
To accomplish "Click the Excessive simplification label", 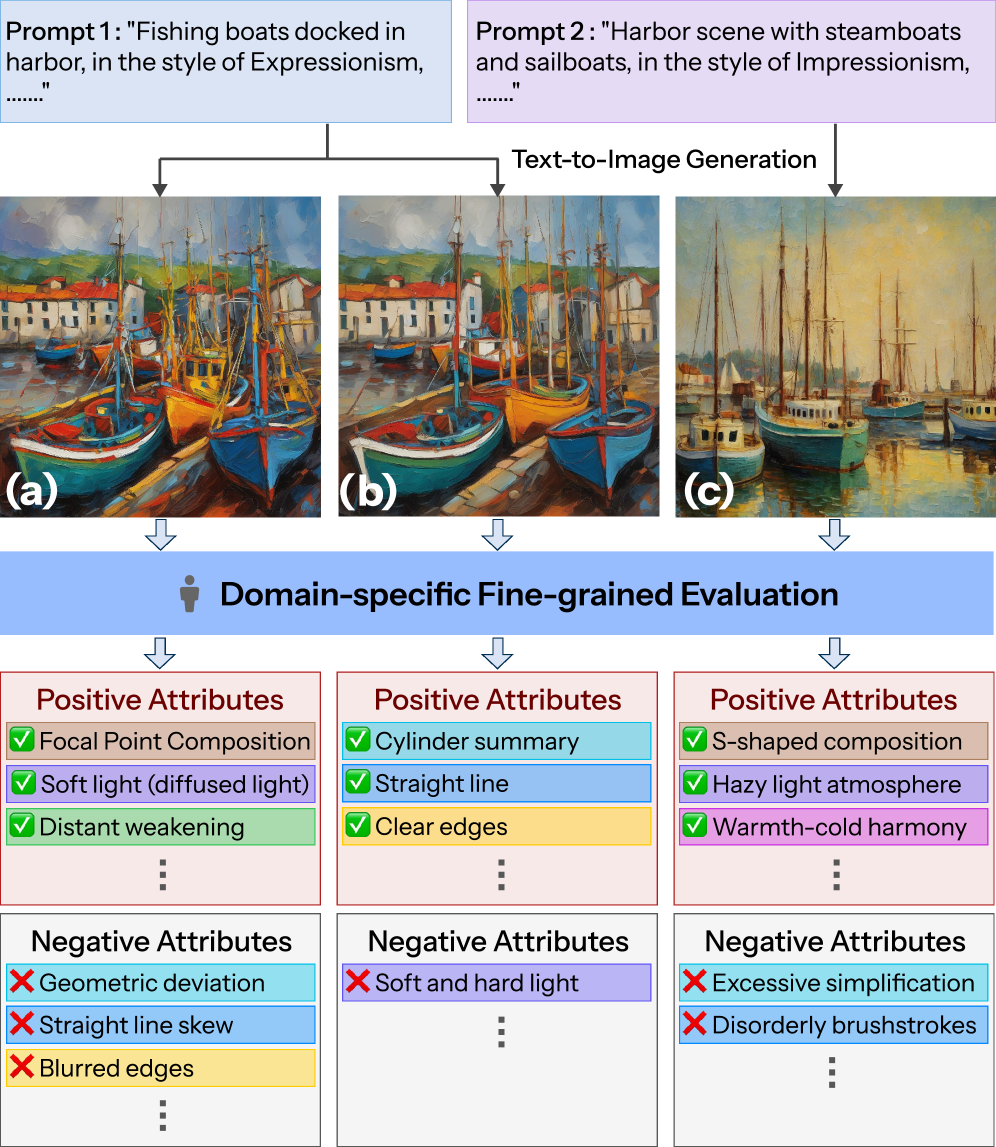I will [x=843, y=982].
